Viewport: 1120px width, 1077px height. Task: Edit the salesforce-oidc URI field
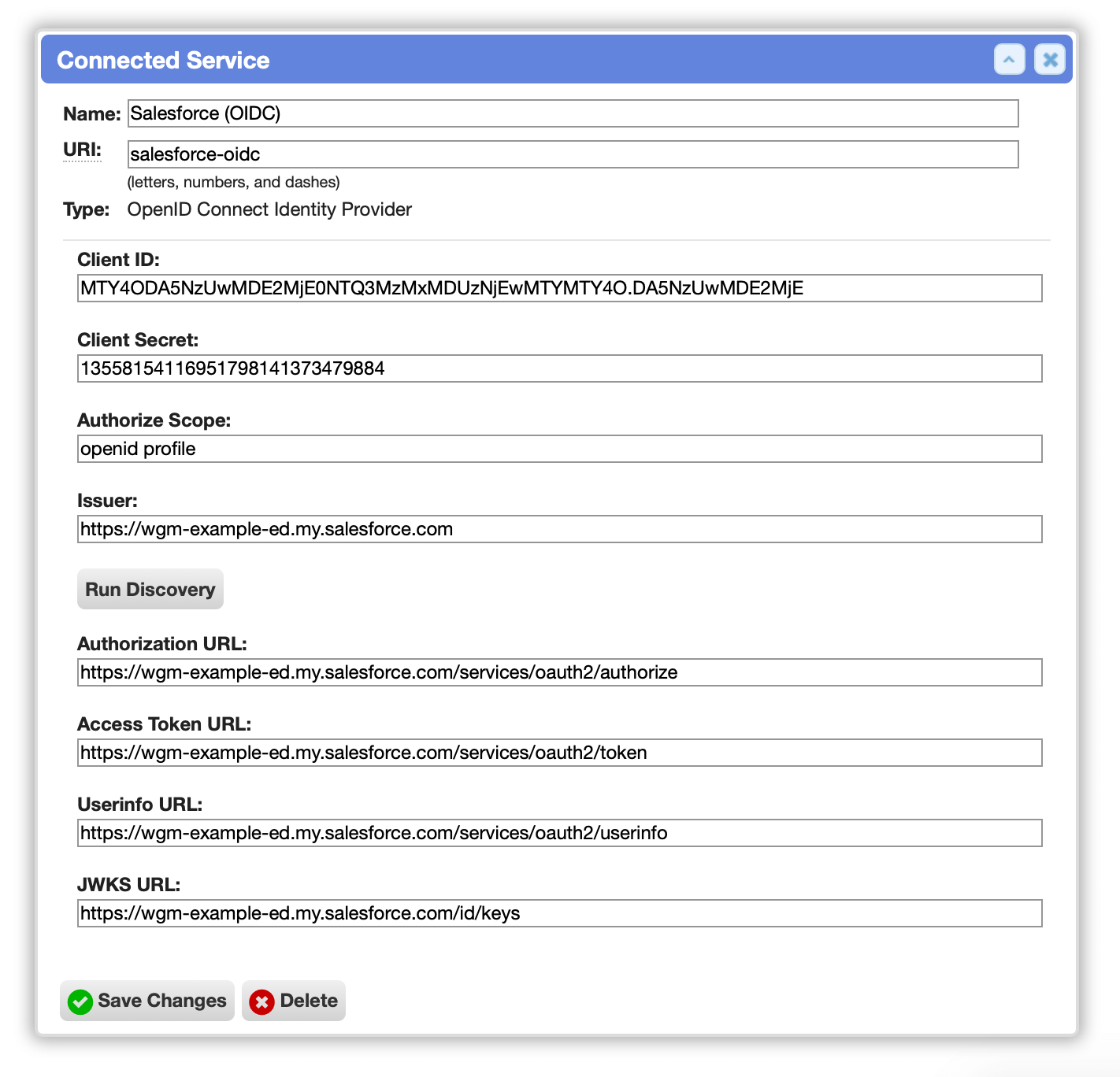click(573, 154)
